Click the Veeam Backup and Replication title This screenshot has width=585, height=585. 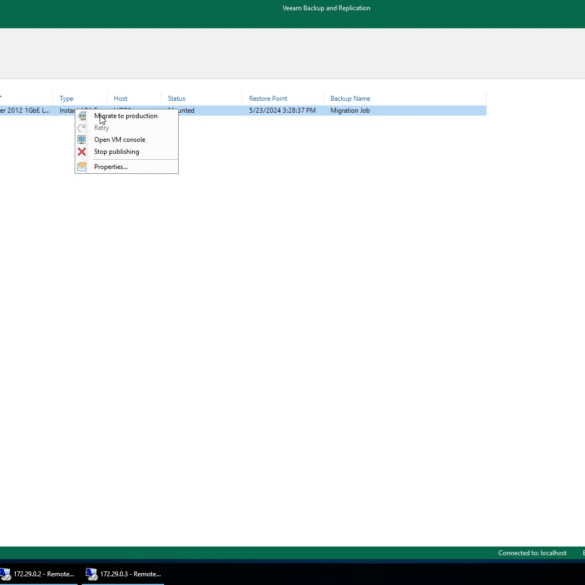coord(326,8)
